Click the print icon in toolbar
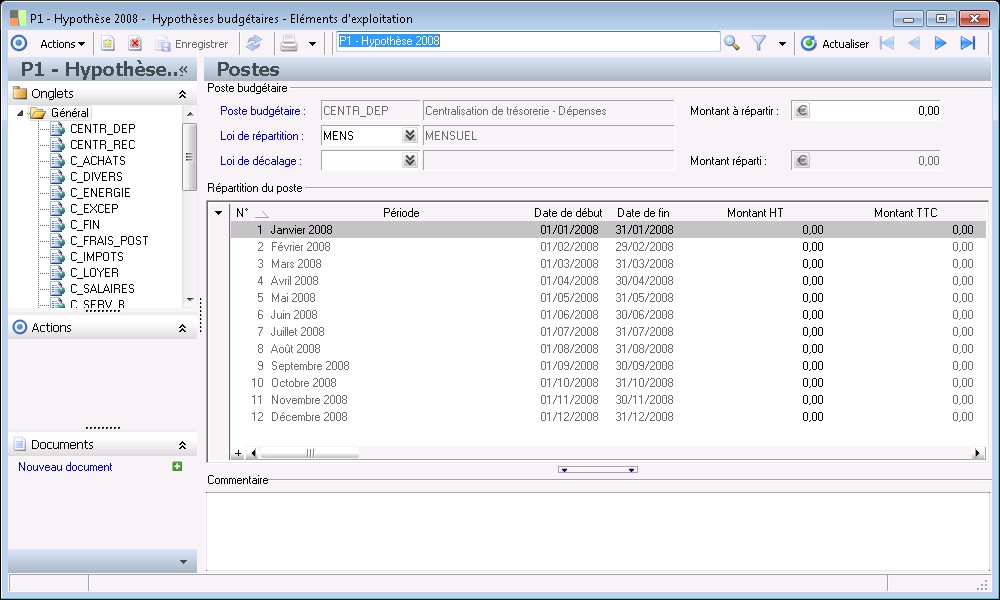This screenshot has width=1000, height=600. point(289,44)
